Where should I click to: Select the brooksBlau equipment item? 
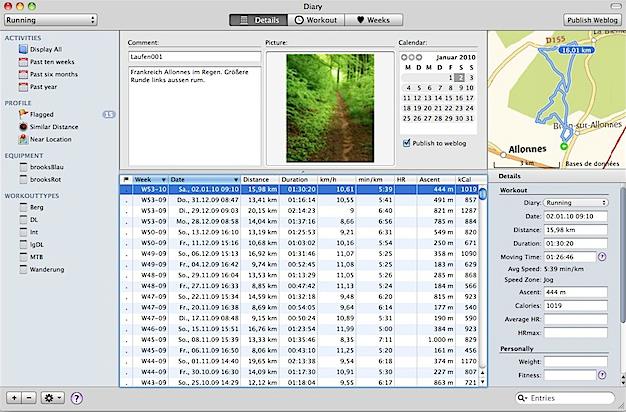(x=42, y=167)
